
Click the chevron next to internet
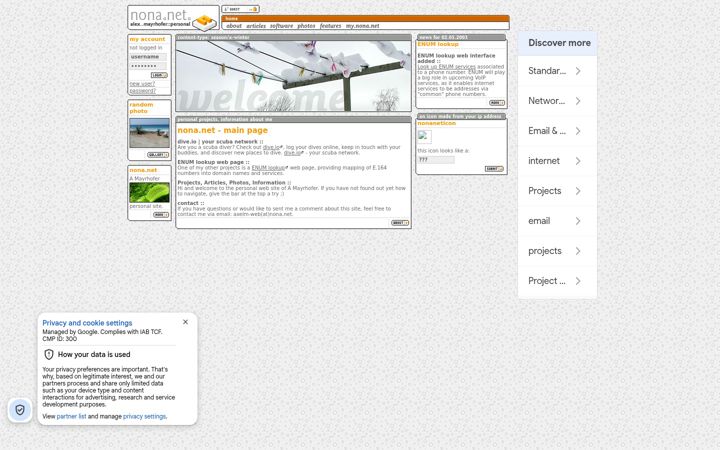(x=578, y=161)
